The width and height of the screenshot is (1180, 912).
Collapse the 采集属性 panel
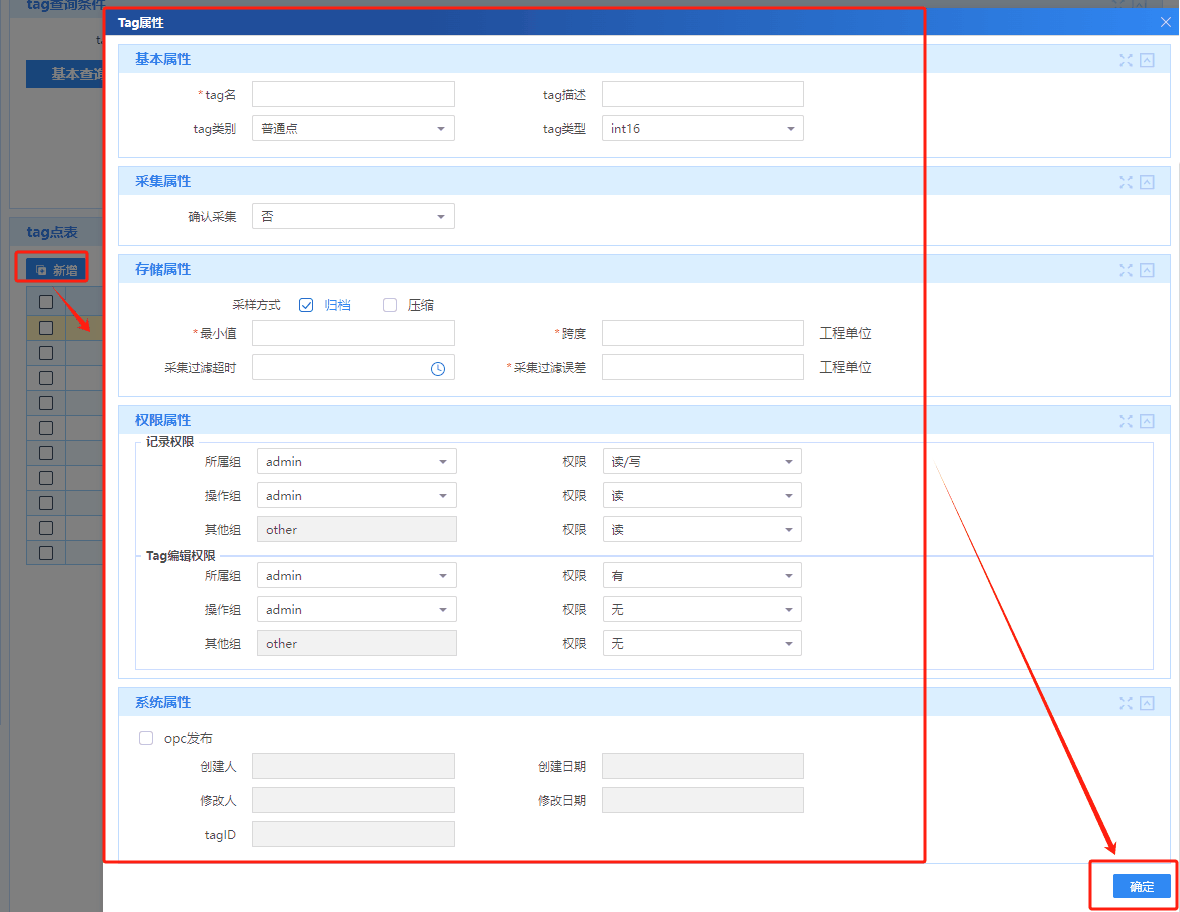(1147, 182)
